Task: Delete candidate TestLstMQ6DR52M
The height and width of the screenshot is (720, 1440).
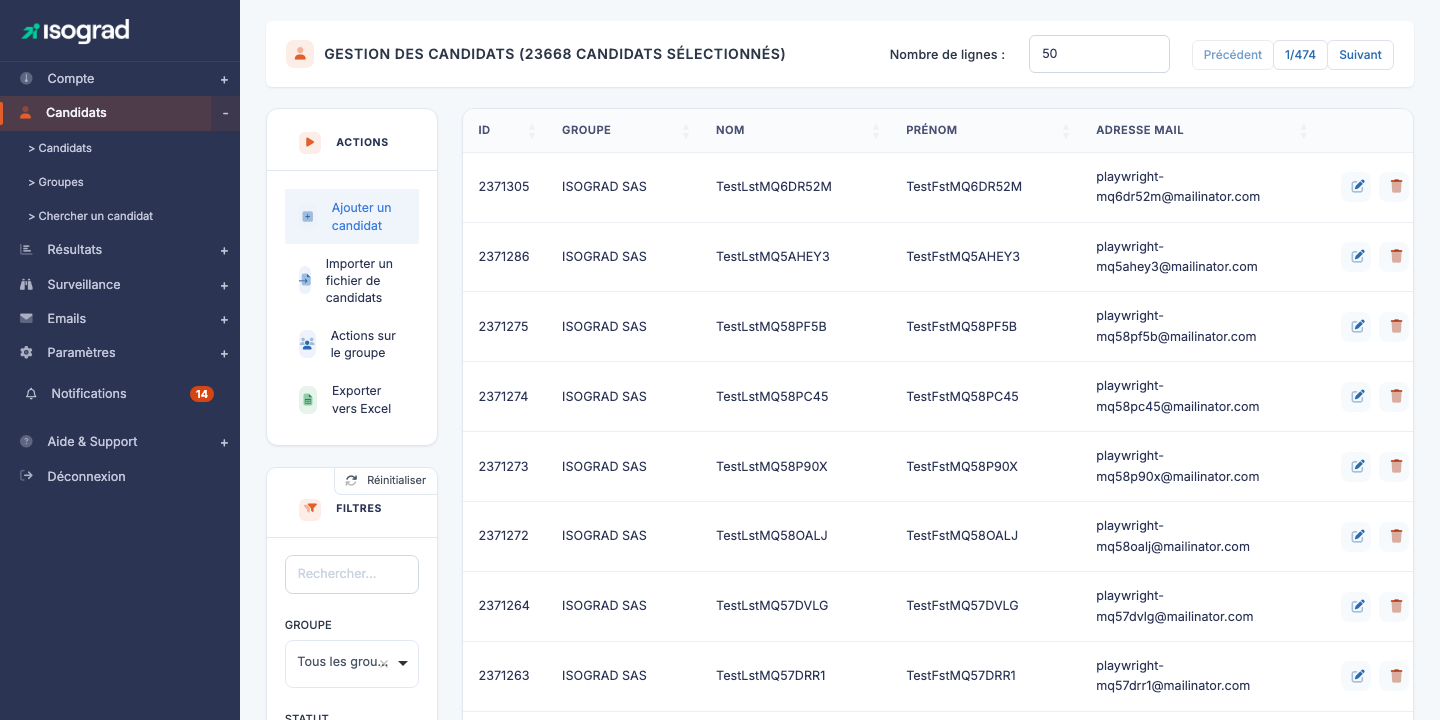Action: [1396, 186]
